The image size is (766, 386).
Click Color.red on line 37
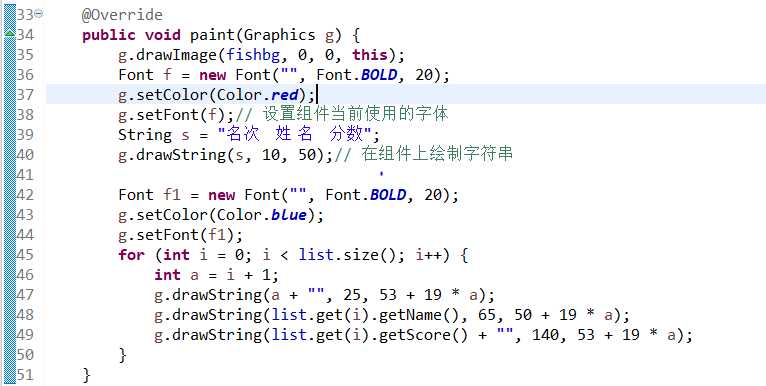[x=257, y=94]
